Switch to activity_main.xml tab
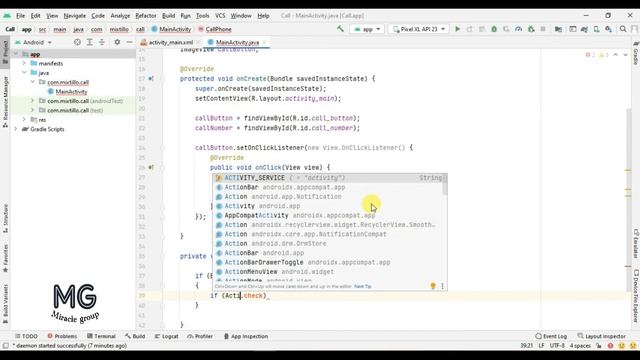This screenshot has height=360, width=640. tap(170, 42)
